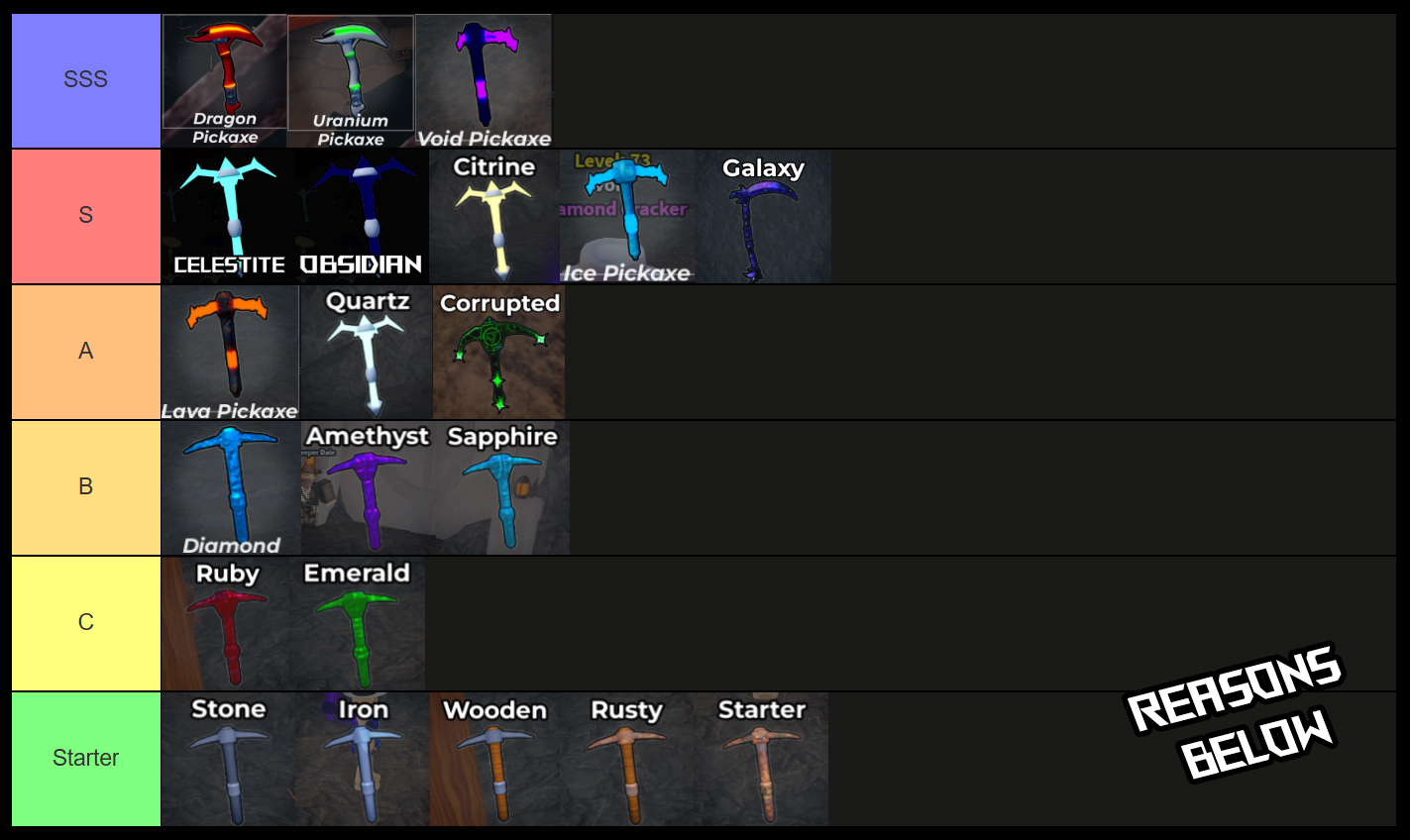Select the red S tier label

86,216
